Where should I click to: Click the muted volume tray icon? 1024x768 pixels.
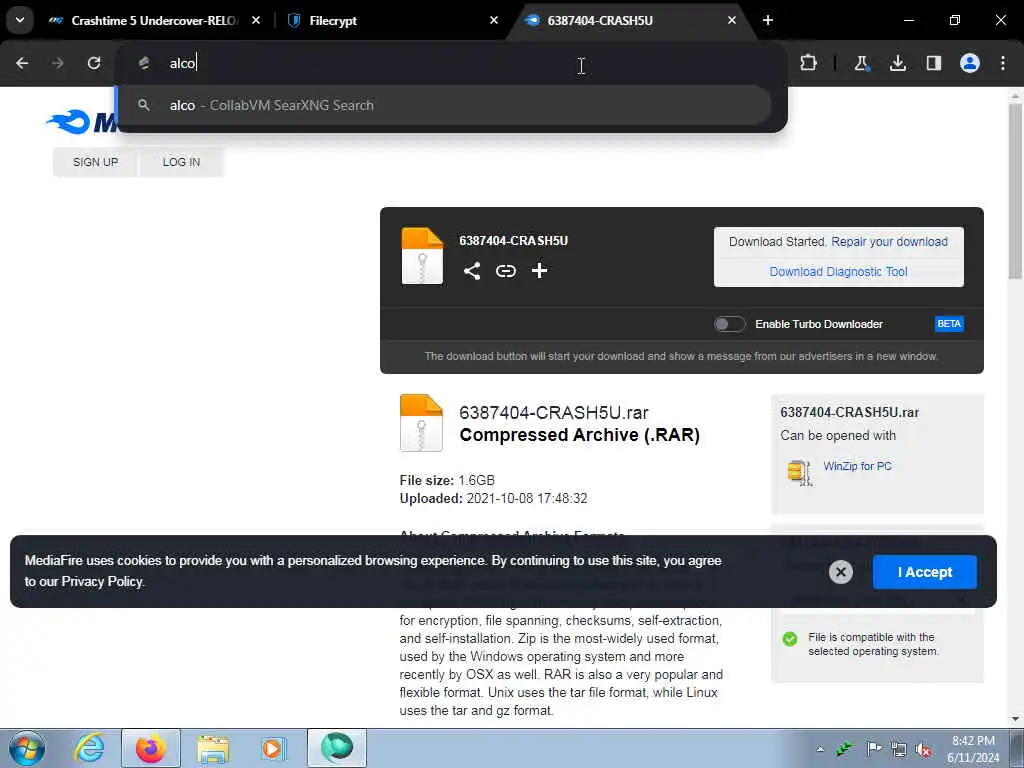923,749
